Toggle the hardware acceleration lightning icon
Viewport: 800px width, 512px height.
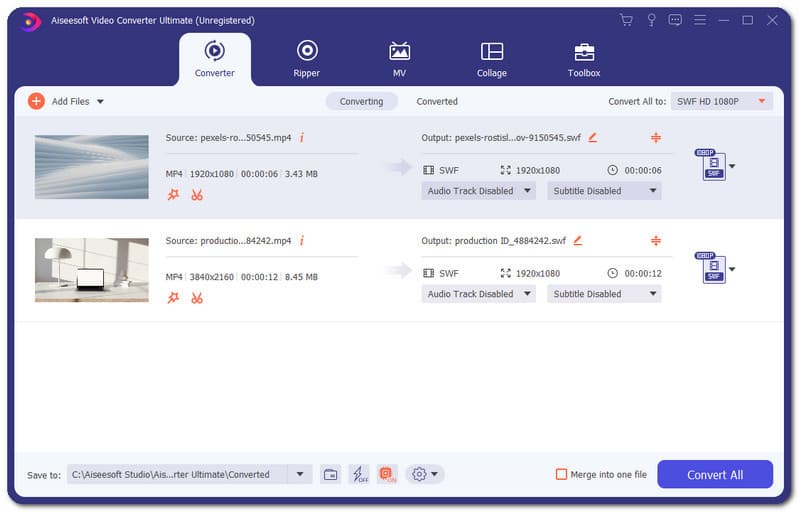tap(359, 474)
